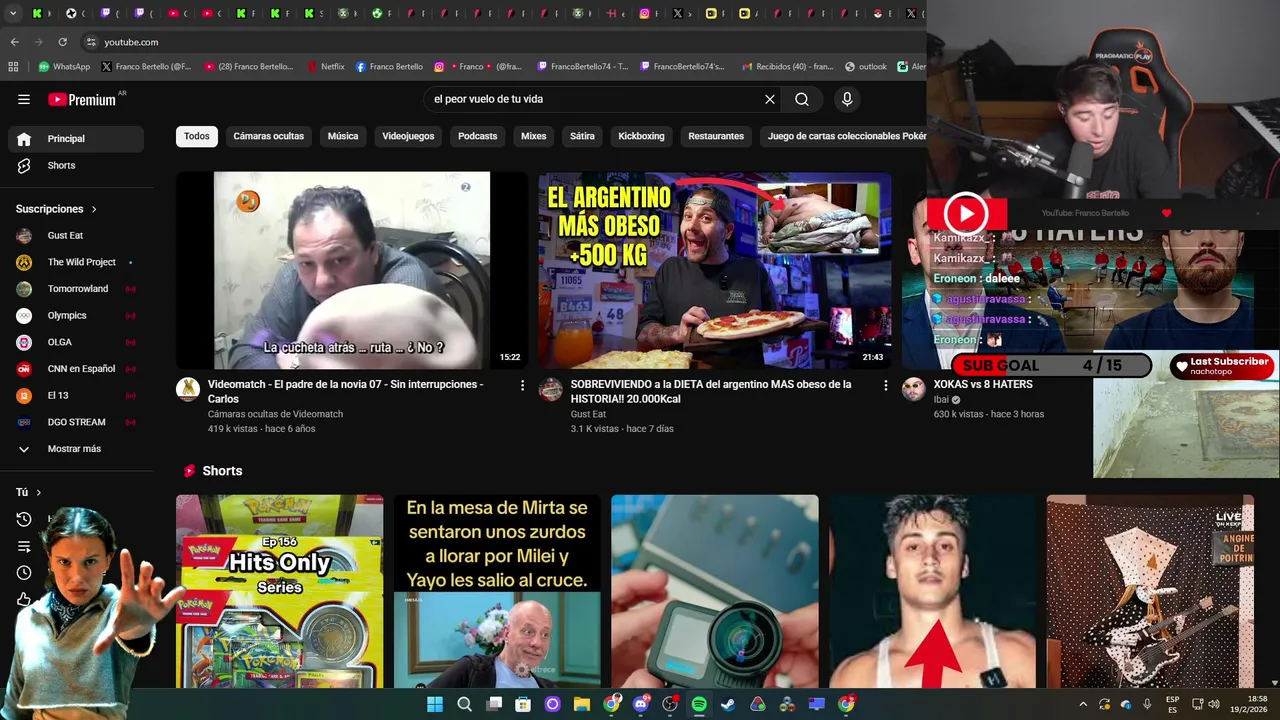The width and height of the screenshot is (1280, 720).
Task: Expand the Suscripciones section arrow
Action: tap(94, 209)
